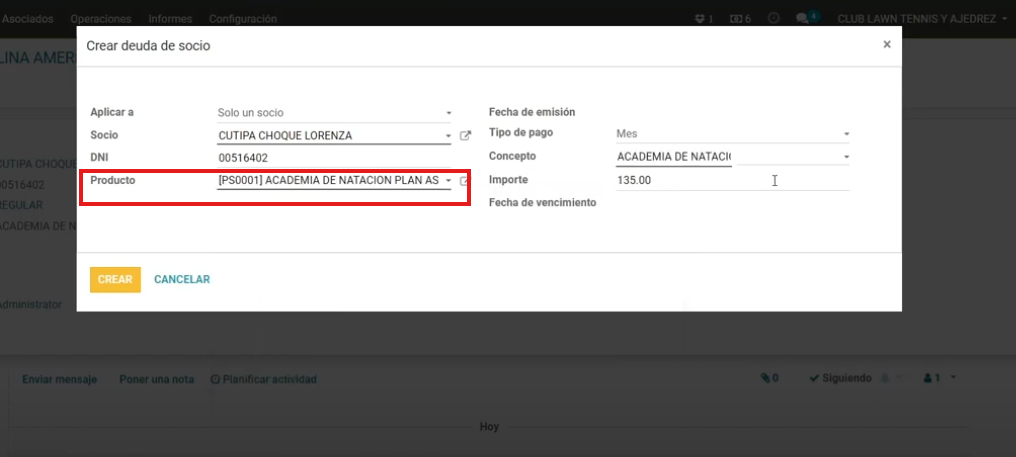
Task: Click the Fecha de emisión label
Action: pyautogui.click(x=532, y=112)
